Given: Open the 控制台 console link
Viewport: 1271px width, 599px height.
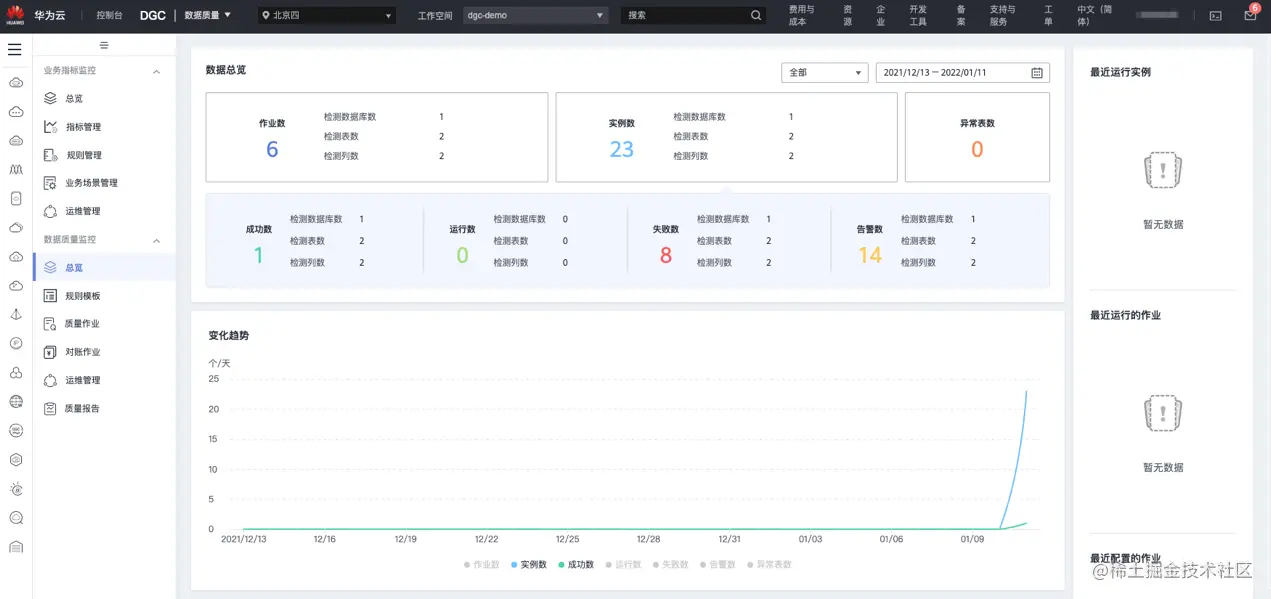Looking at the screenshot, I should [x=109, y=16].
